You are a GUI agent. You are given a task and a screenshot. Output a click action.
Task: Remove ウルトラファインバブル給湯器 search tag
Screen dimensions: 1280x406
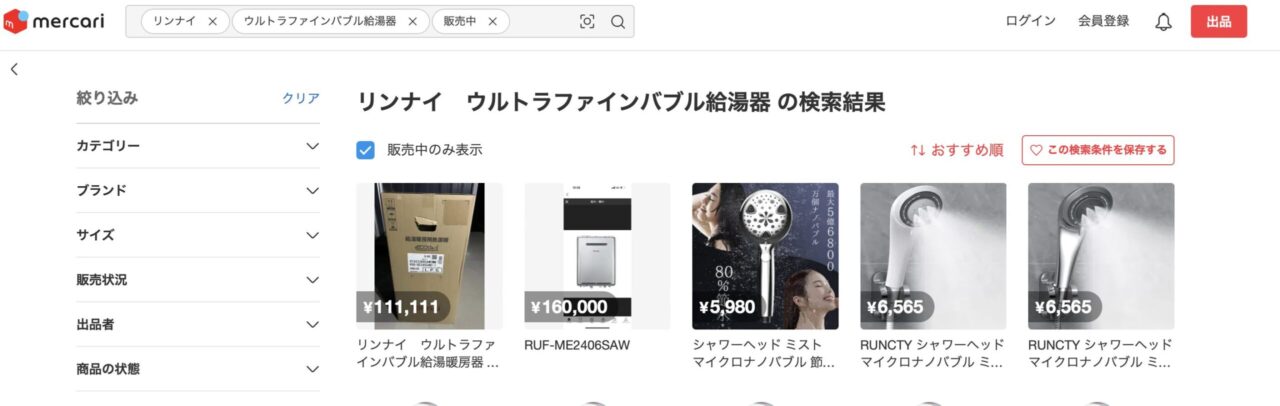pyautogui.click(x=412, y=21)
